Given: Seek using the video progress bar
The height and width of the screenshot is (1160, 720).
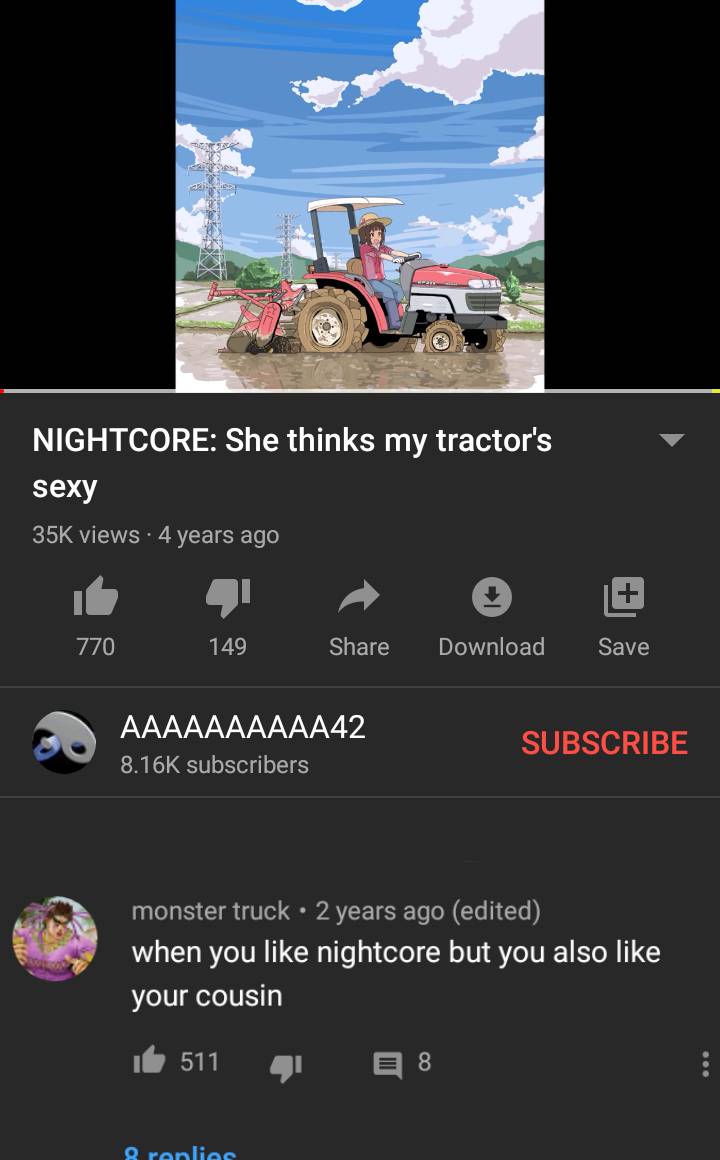Looking at the screenshot, I should (x=360, y=391).
